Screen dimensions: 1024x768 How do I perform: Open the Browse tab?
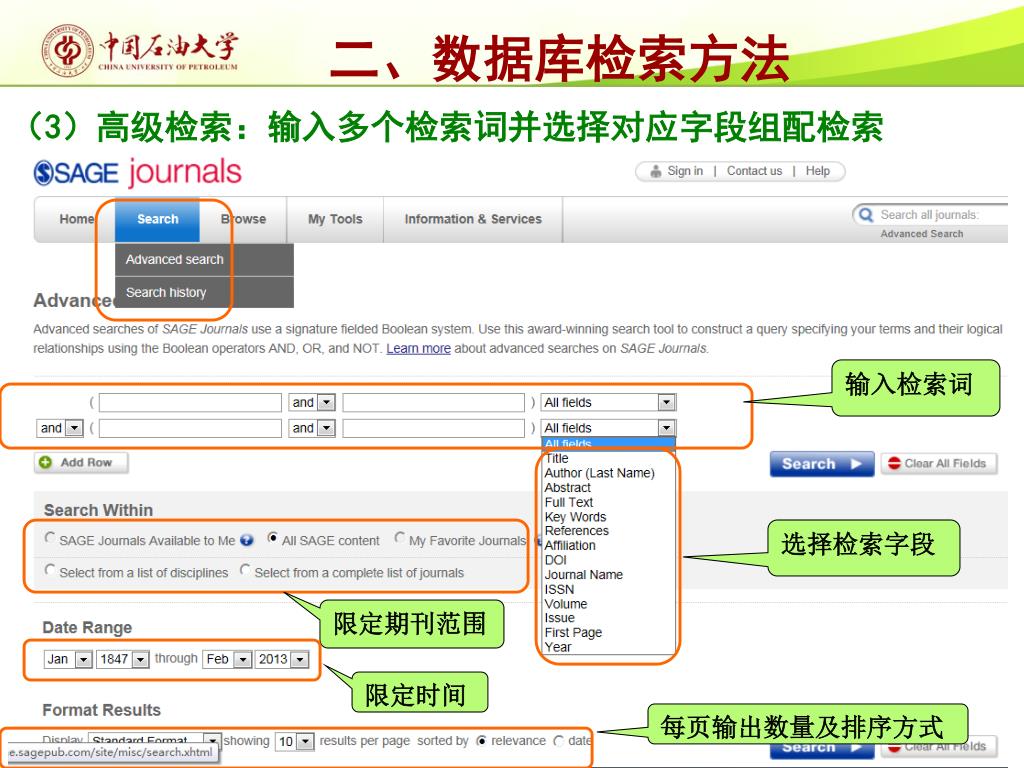pyautogui.click(x=244, y=219)
